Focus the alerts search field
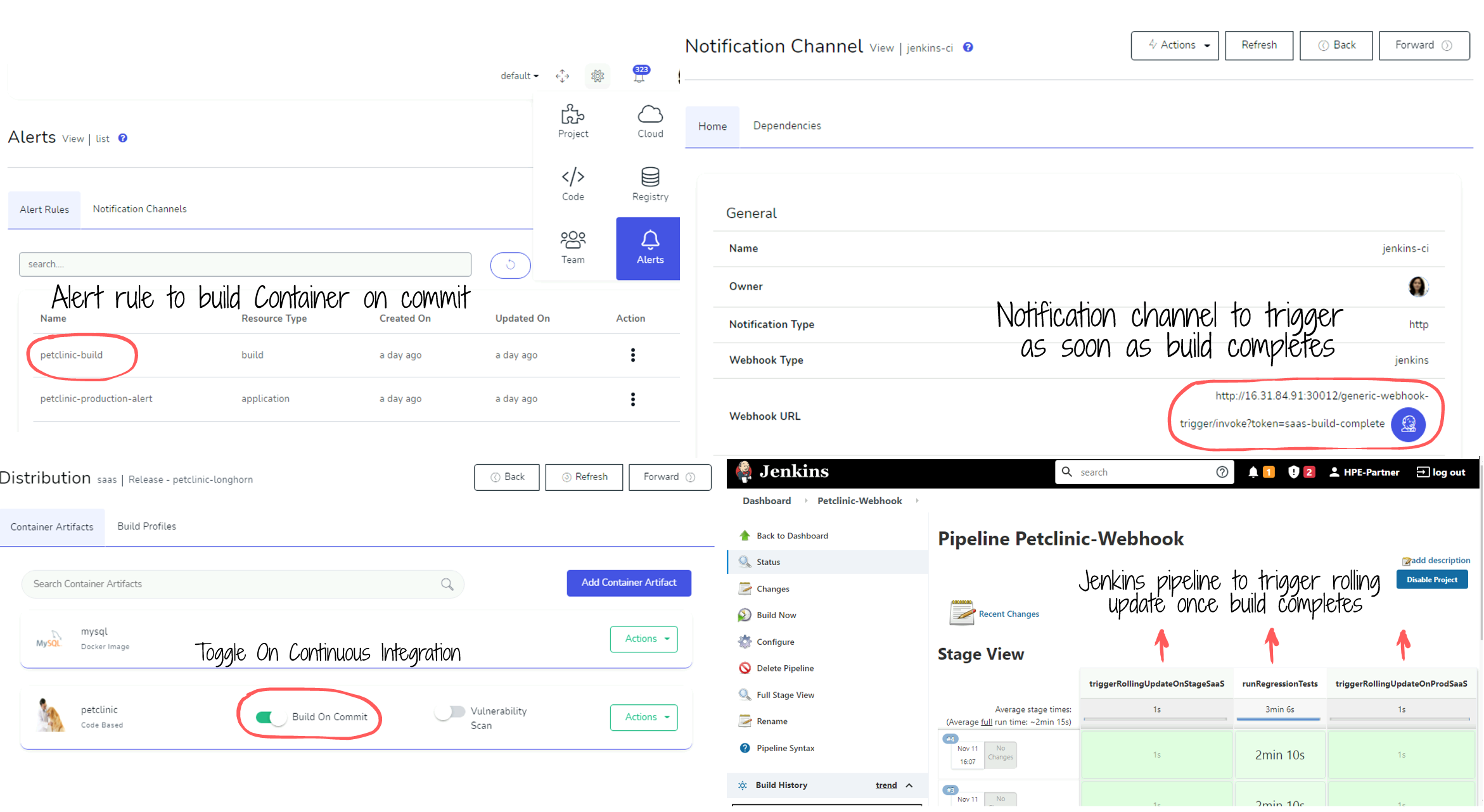The height and width of the screenshot is (812, 1484). pos(245,264)
